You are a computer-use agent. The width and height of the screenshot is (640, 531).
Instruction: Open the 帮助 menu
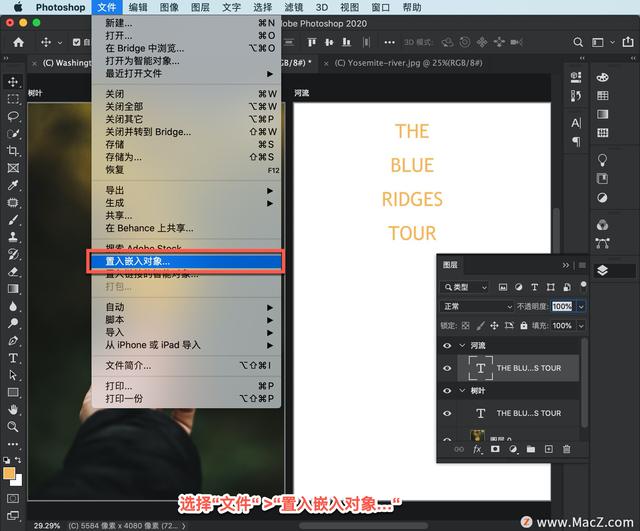pyautogui.click(x=412, y=7)
